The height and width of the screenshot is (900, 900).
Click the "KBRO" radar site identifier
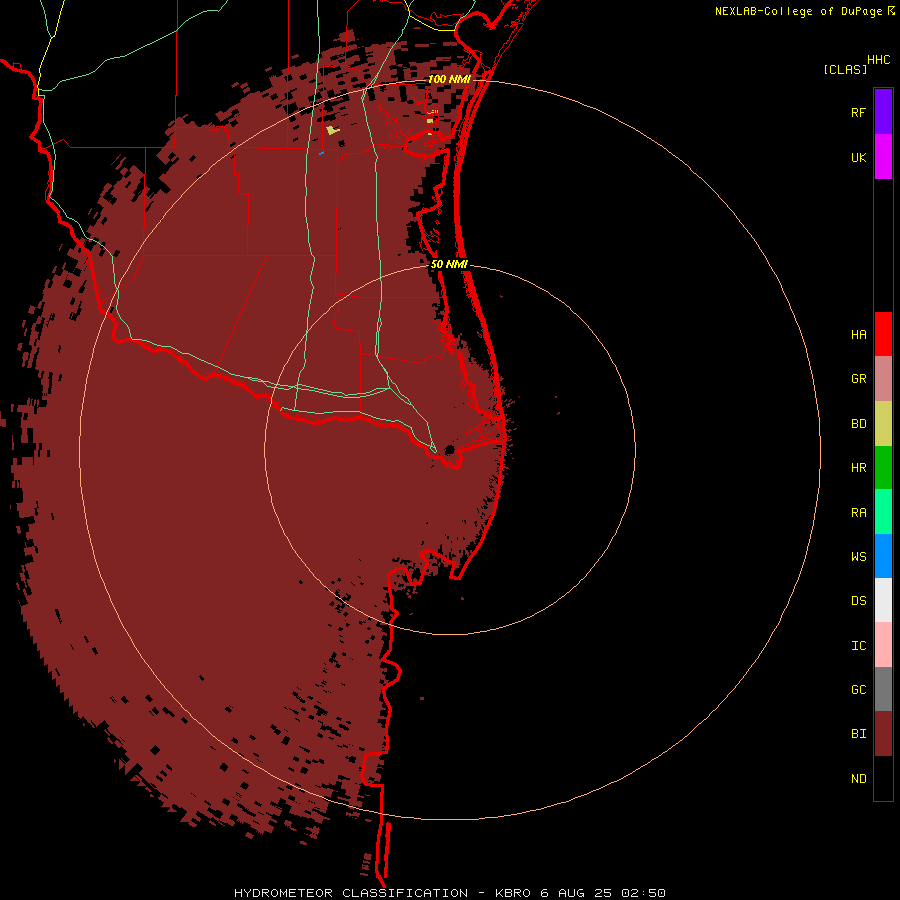pyautogui.click(x=513, y=893)
